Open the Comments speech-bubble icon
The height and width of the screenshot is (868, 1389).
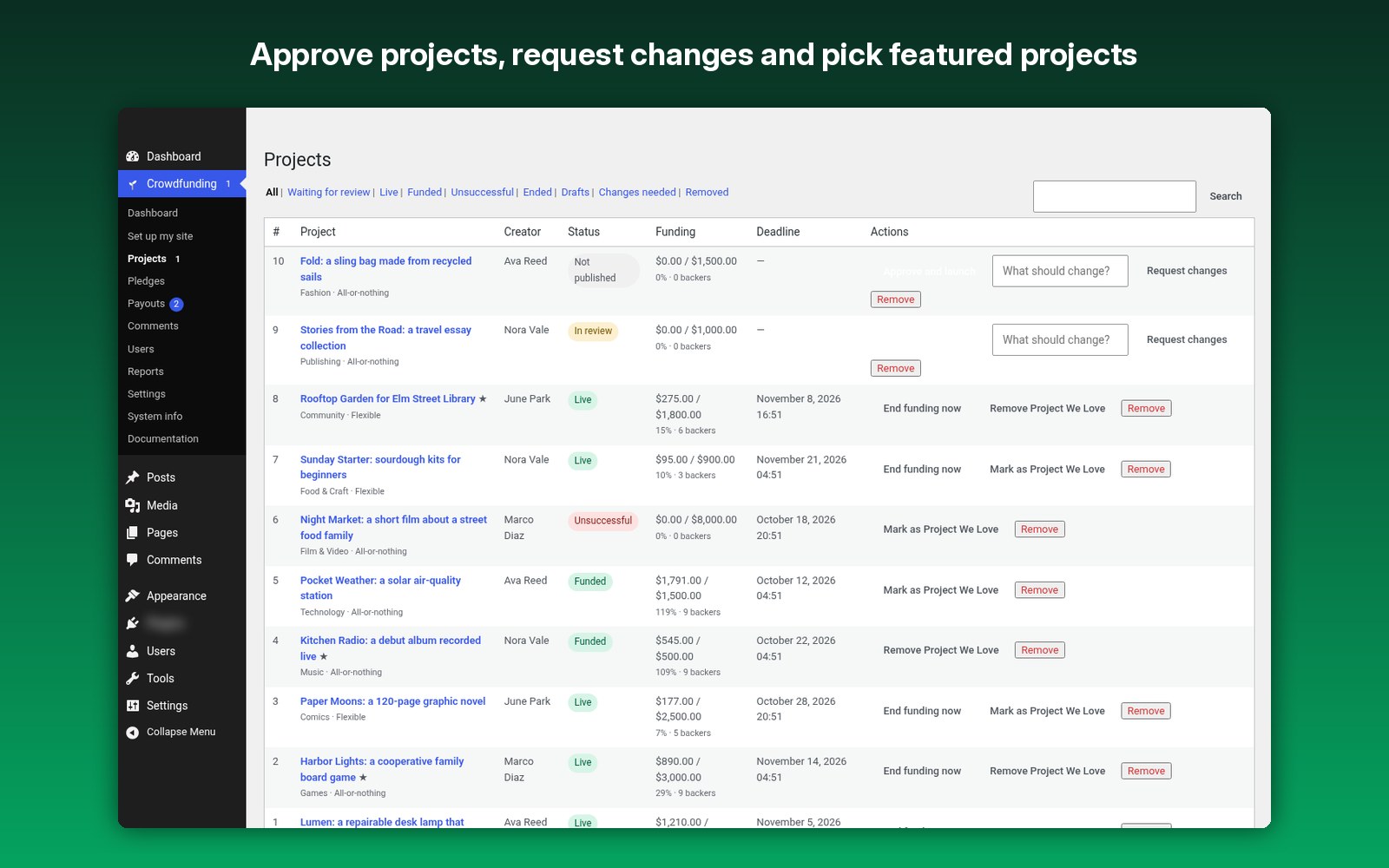(133, 560)
